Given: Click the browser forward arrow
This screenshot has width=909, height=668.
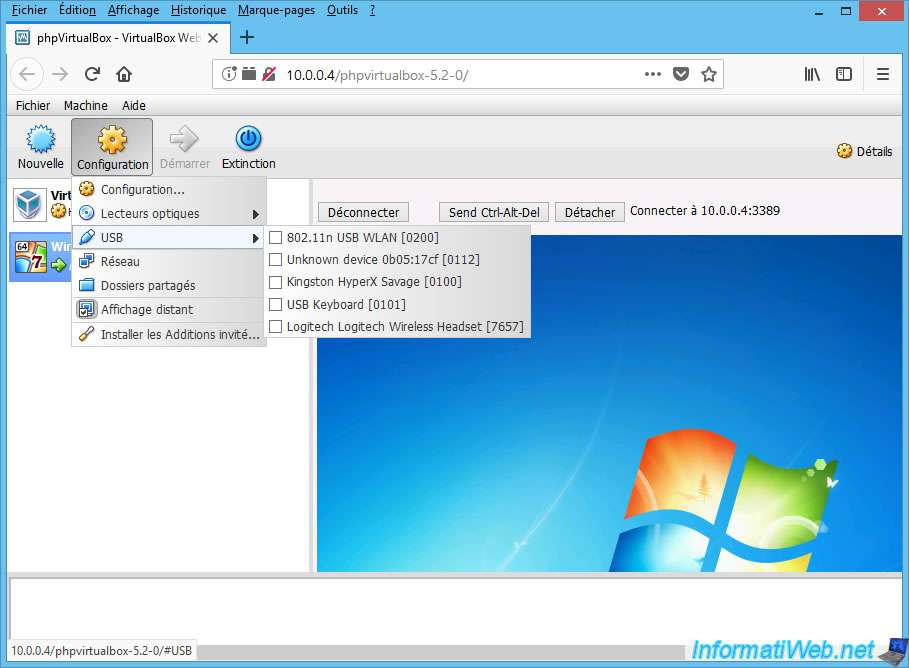Looking at the screenshot, I should [60, 74].
